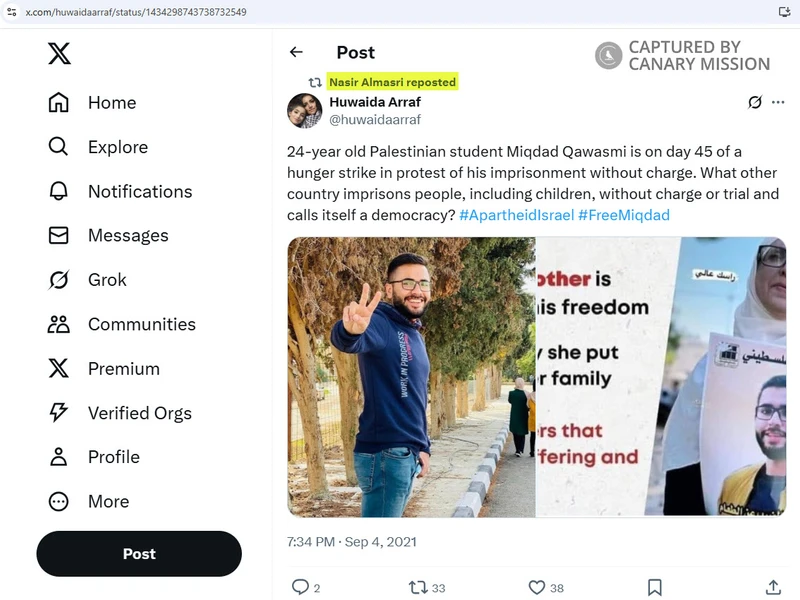Screen dimensions: 800x600
Task: Share the post via share icon
Action: tap(773, 587)
